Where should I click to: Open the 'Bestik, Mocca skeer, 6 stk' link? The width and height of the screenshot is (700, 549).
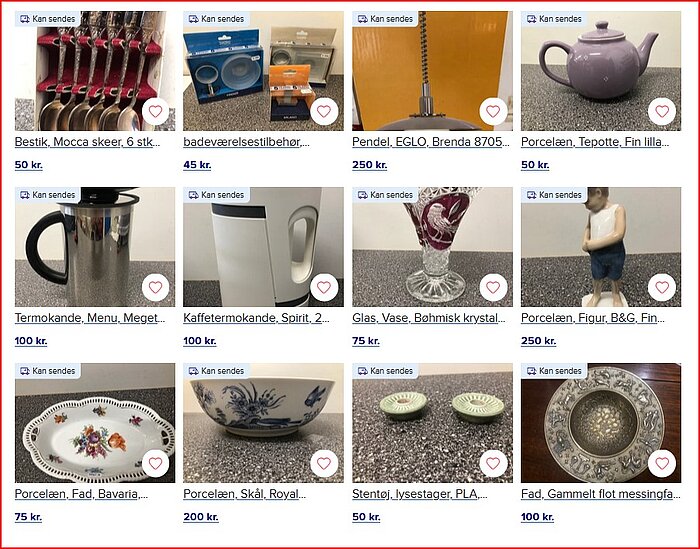(87, 142)
